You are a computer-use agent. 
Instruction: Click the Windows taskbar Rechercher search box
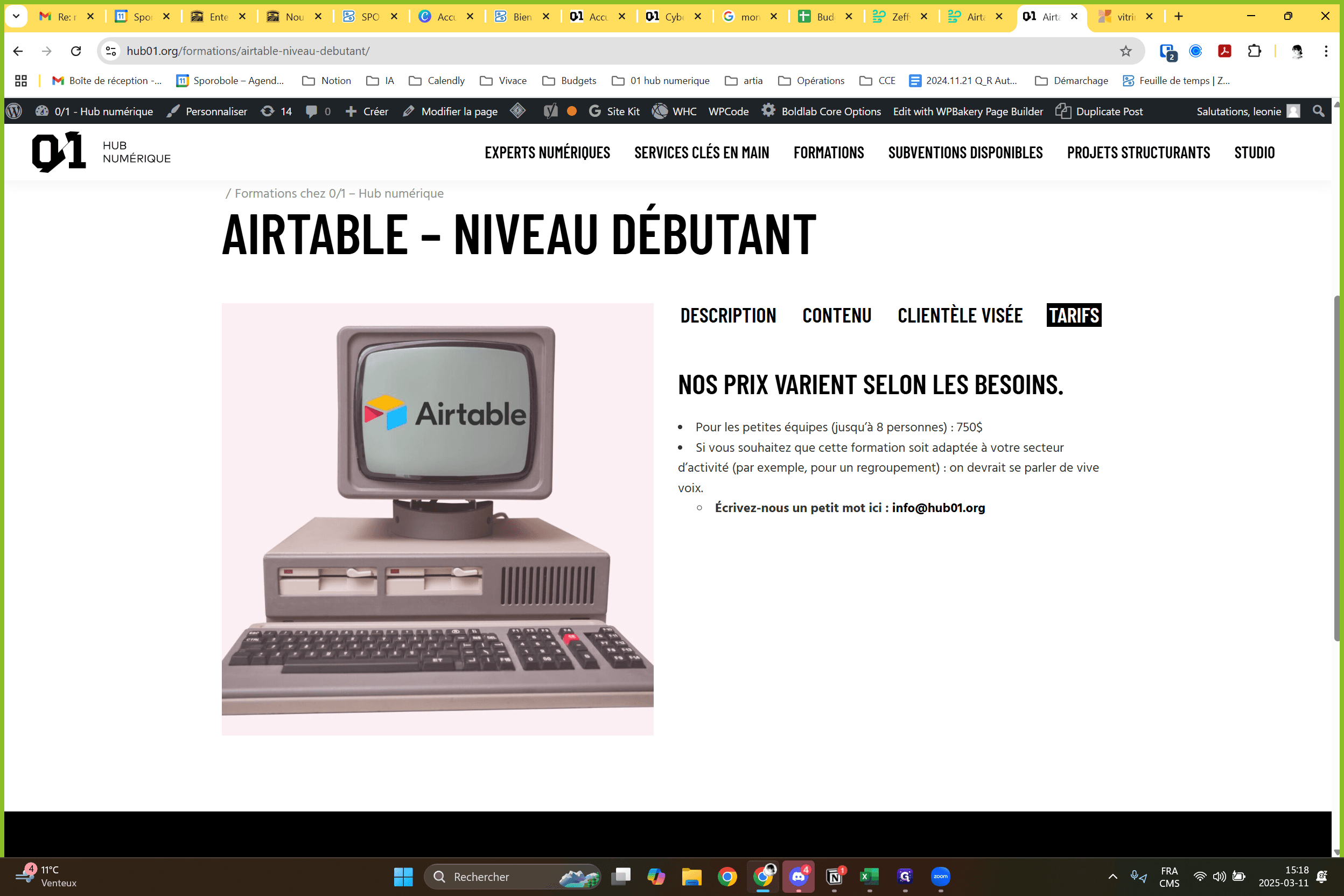pos(513,876)
